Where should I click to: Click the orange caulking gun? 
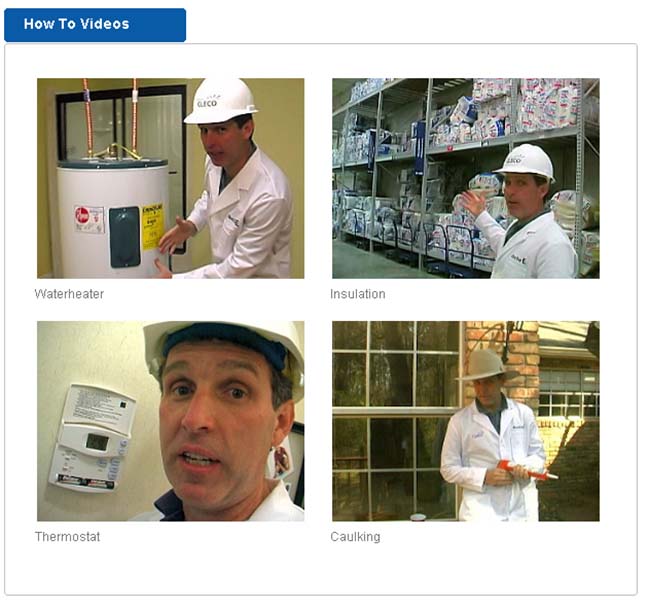point(526,470)
